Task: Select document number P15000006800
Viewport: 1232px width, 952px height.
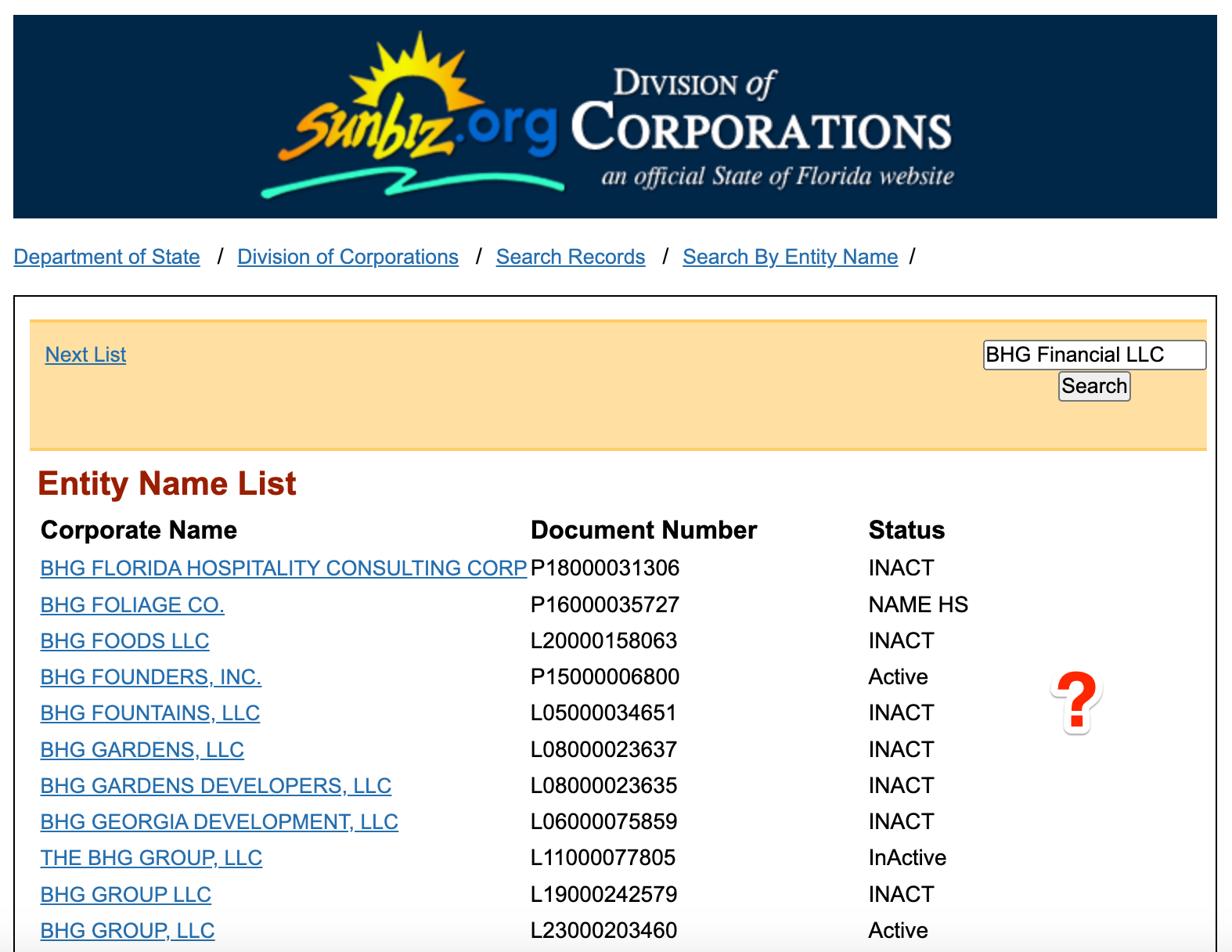Action: click(605, 676)
